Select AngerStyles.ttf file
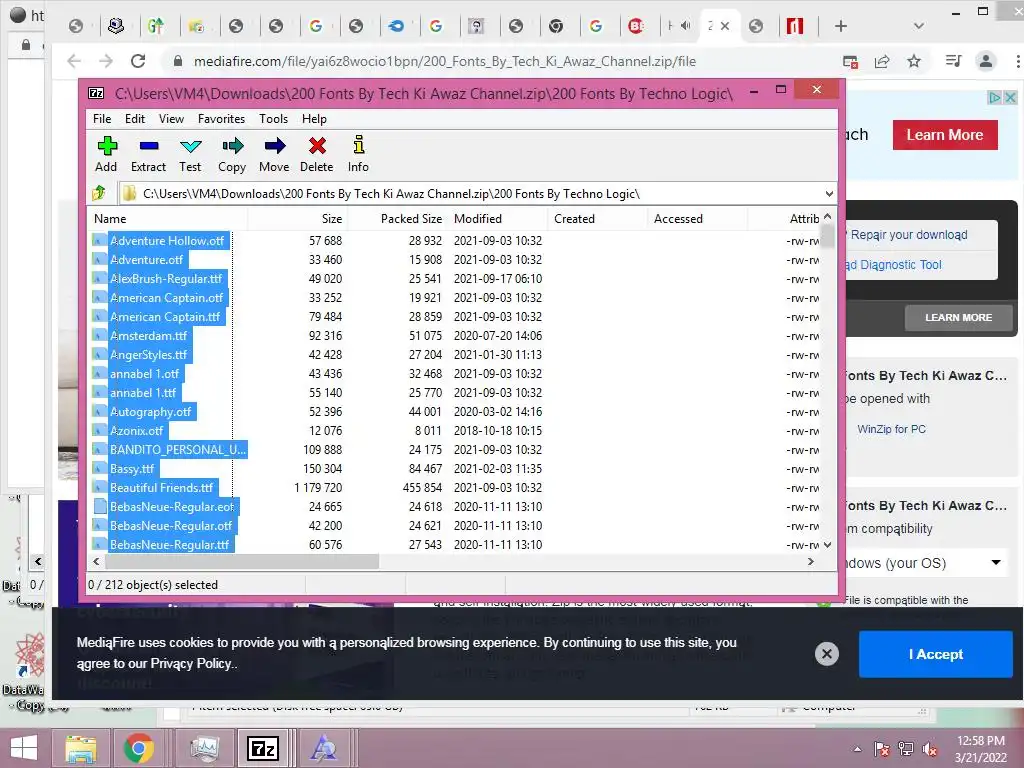The width and height of the screenshot is (1024, 768). coord(148,354)
